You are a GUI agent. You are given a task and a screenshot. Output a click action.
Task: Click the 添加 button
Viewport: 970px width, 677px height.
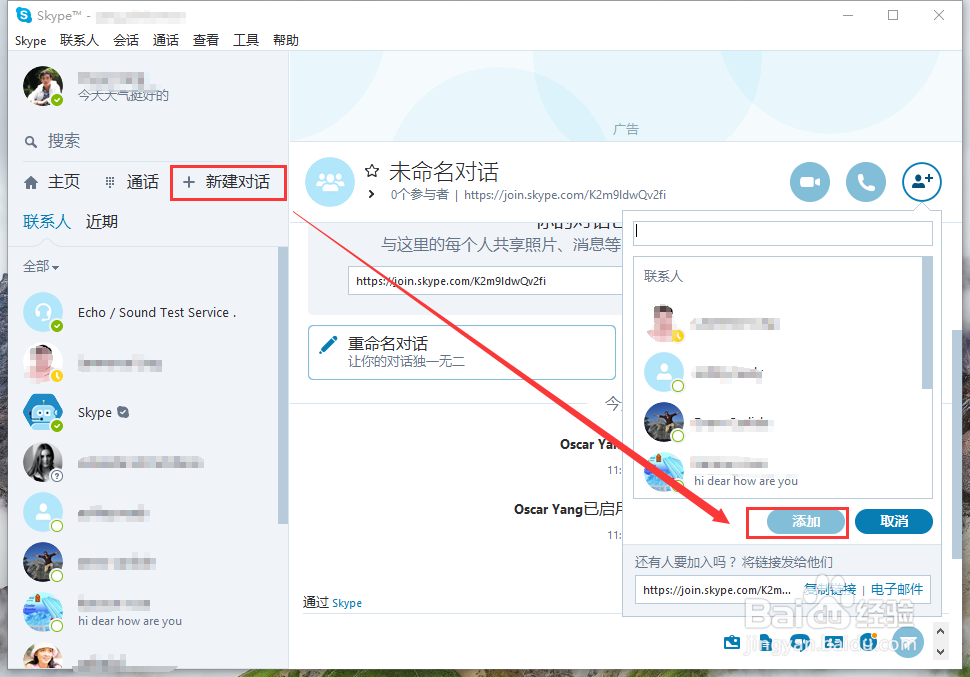(806, 522)
